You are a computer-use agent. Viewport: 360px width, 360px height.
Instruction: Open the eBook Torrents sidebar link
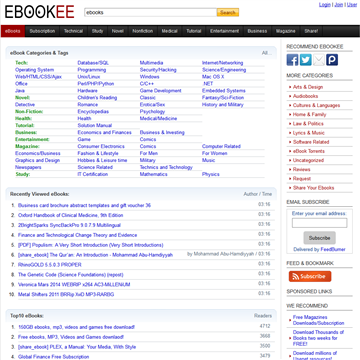tap(309, 151)
